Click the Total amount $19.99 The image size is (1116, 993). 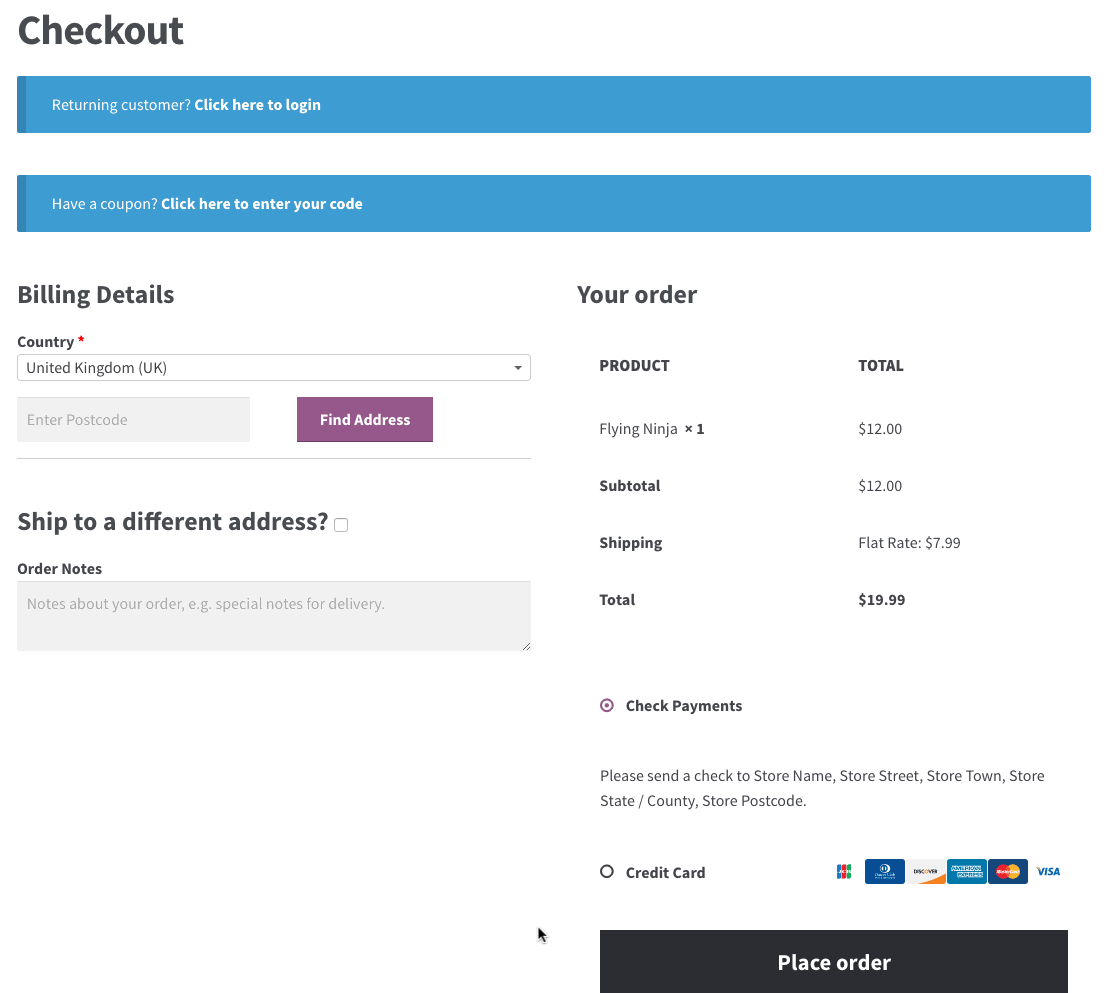point(881,599)
